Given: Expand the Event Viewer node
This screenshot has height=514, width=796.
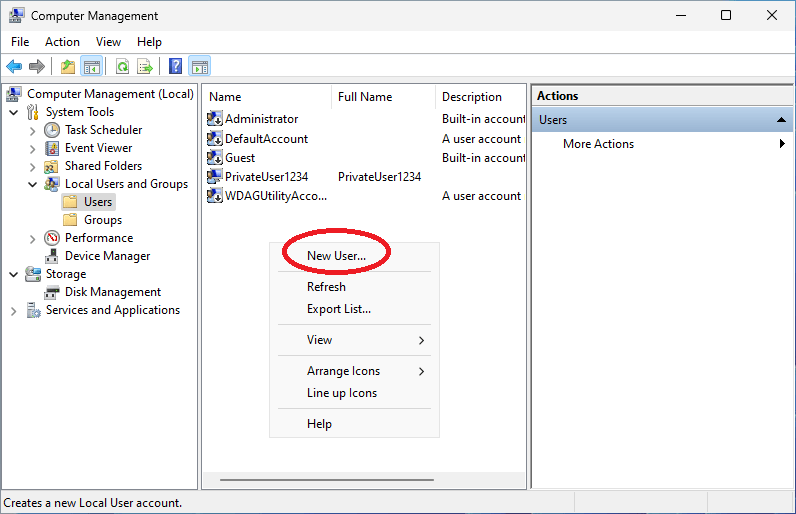Looking at the screenshot, I should [32, 149].
